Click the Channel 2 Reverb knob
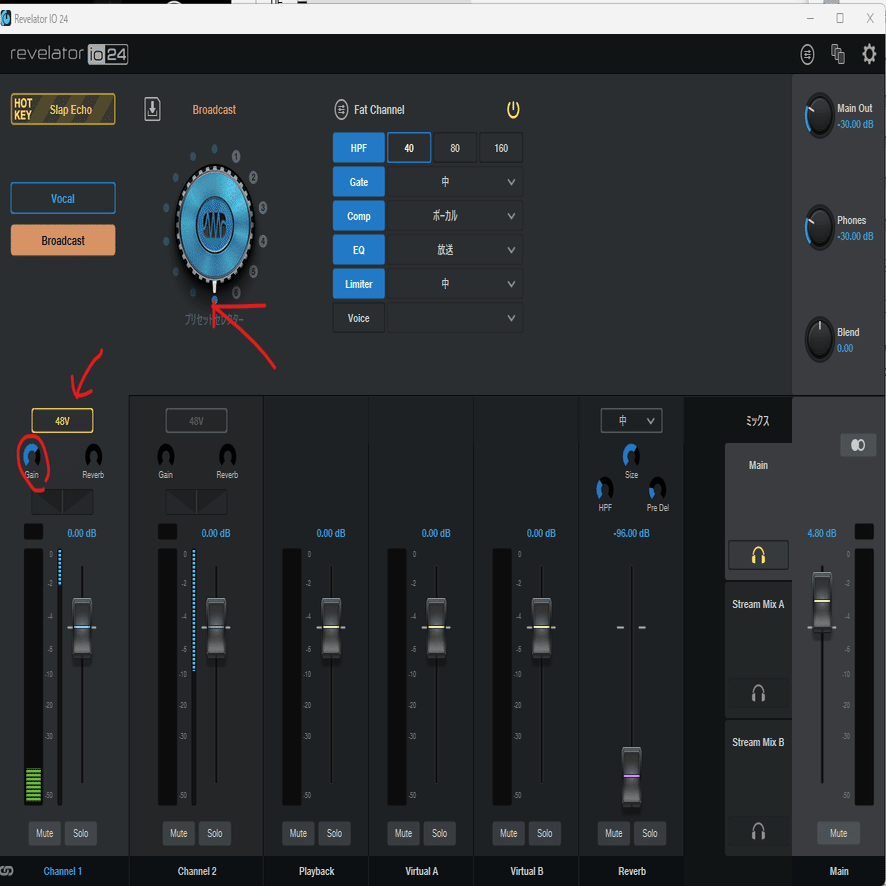 [x=227, y=455]
